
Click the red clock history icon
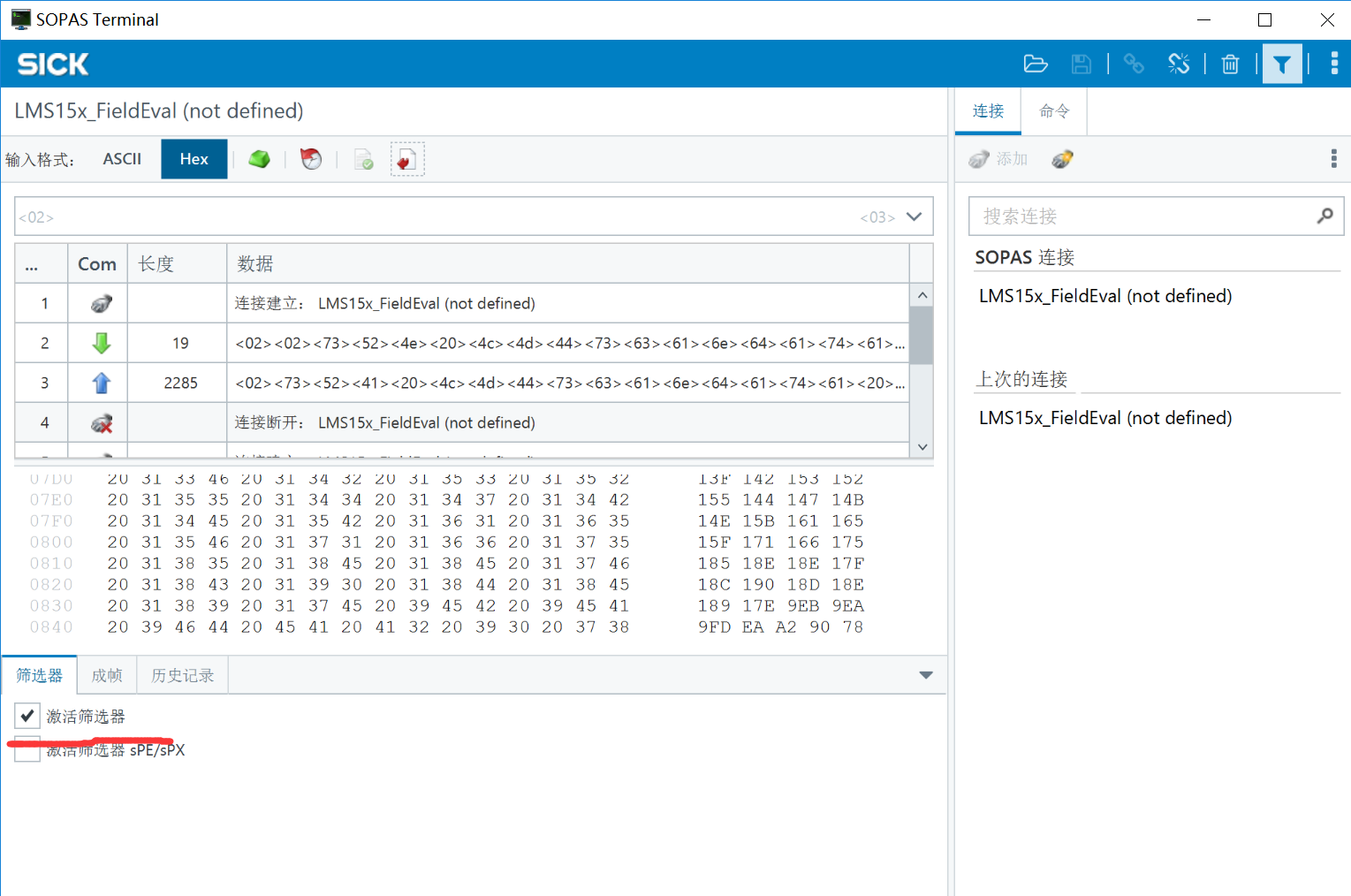(x=311, y=159)
